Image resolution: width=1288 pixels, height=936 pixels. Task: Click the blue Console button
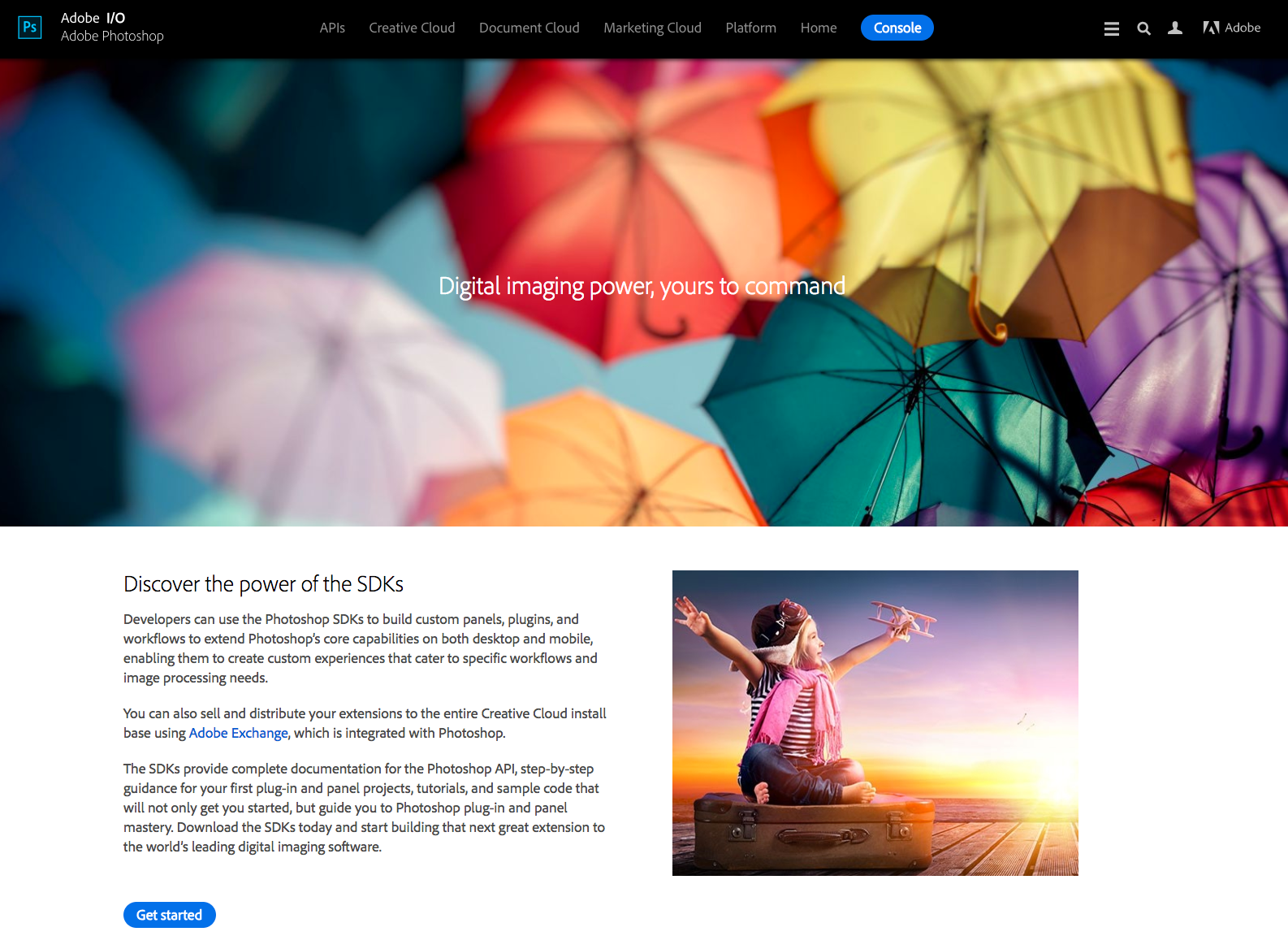tap(897, 28)
